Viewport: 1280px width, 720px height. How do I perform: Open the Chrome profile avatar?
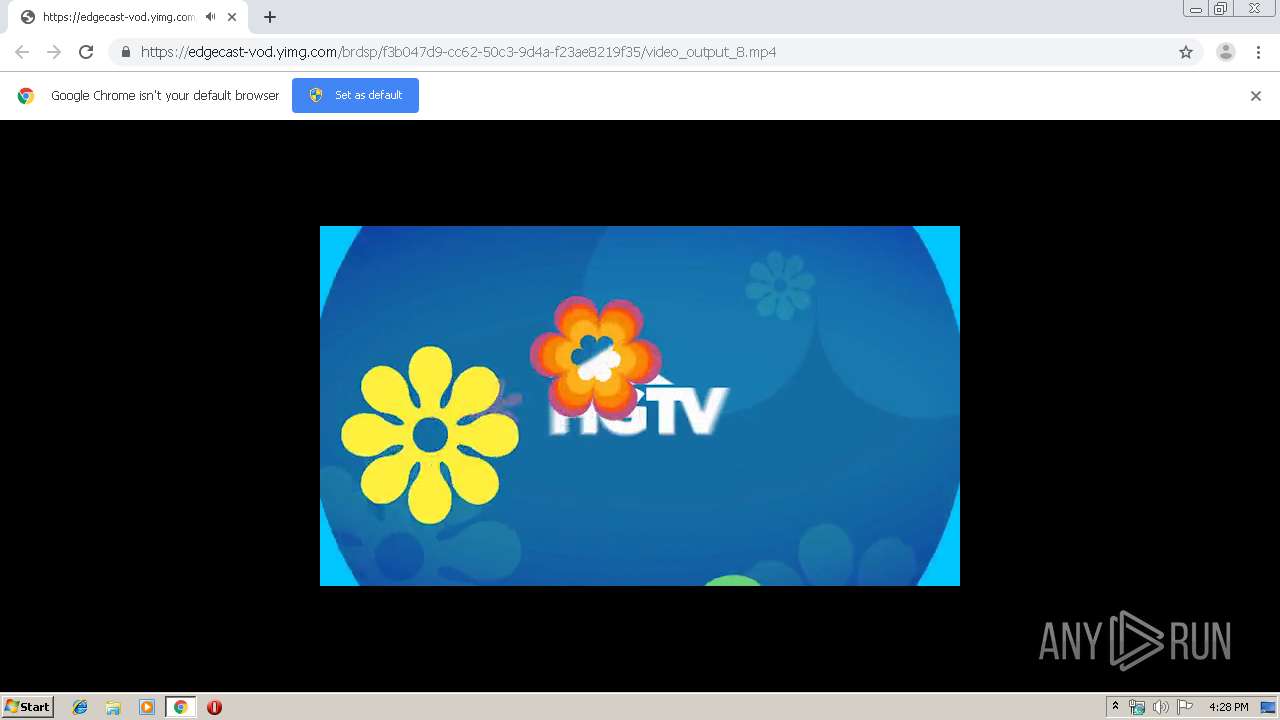click(1226, 52)
